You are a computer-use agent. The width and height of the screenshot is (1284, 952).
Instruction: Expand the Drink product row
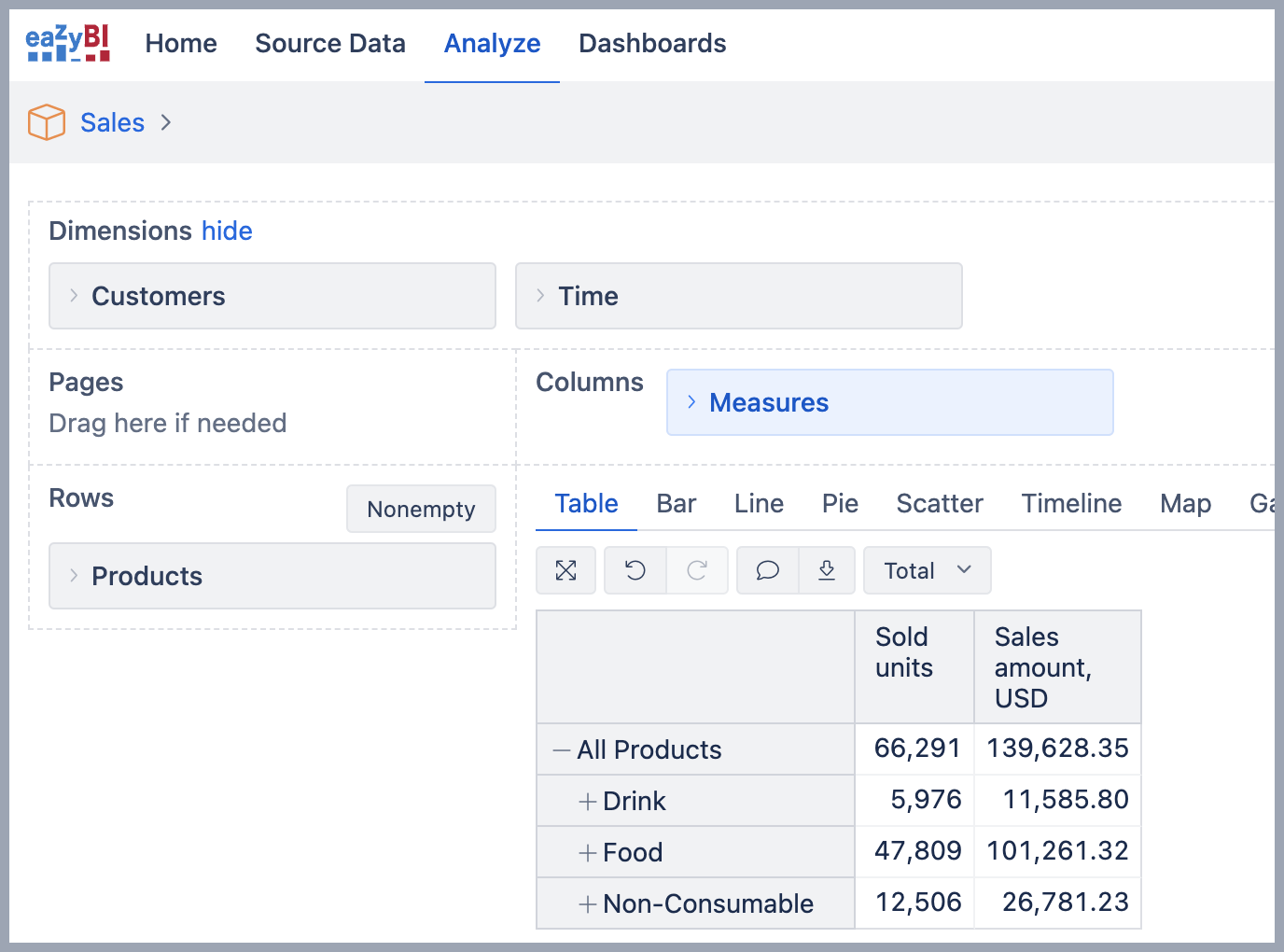(587, 801)
